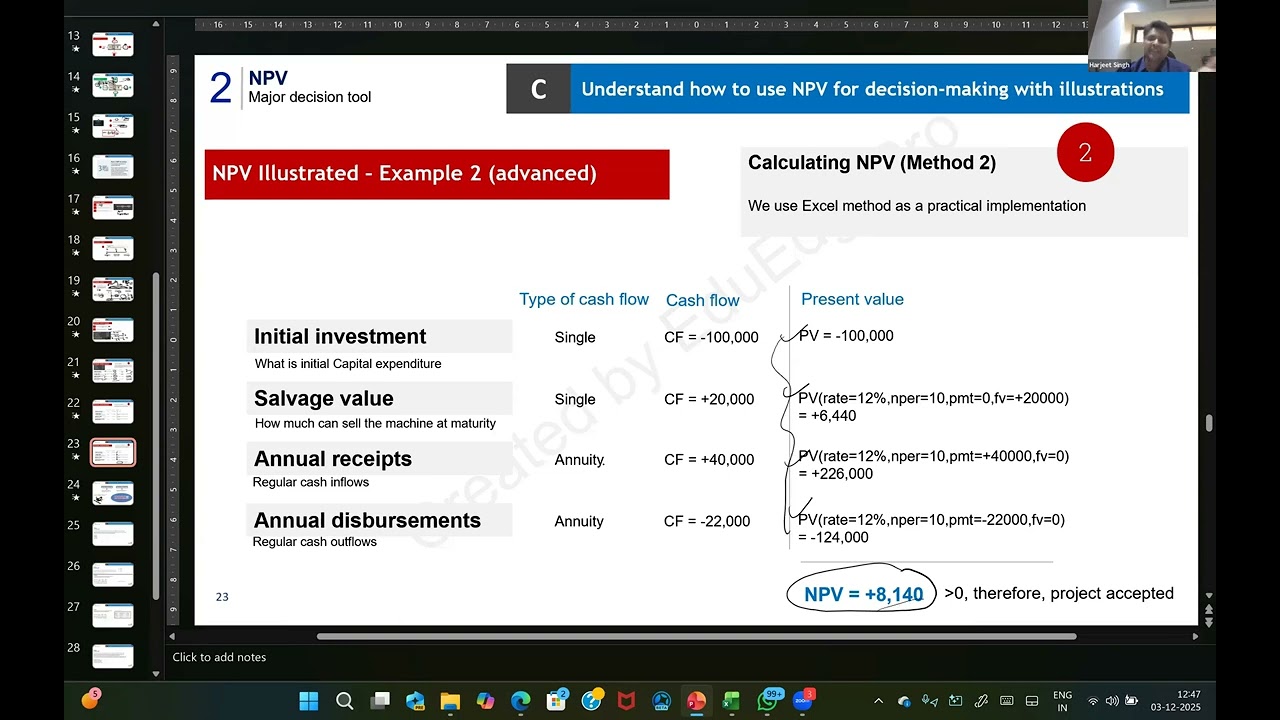Viewport: 1280px width, 720px height.
Task: Click the 'Present value' column header
Action: [x=852, y=299]
